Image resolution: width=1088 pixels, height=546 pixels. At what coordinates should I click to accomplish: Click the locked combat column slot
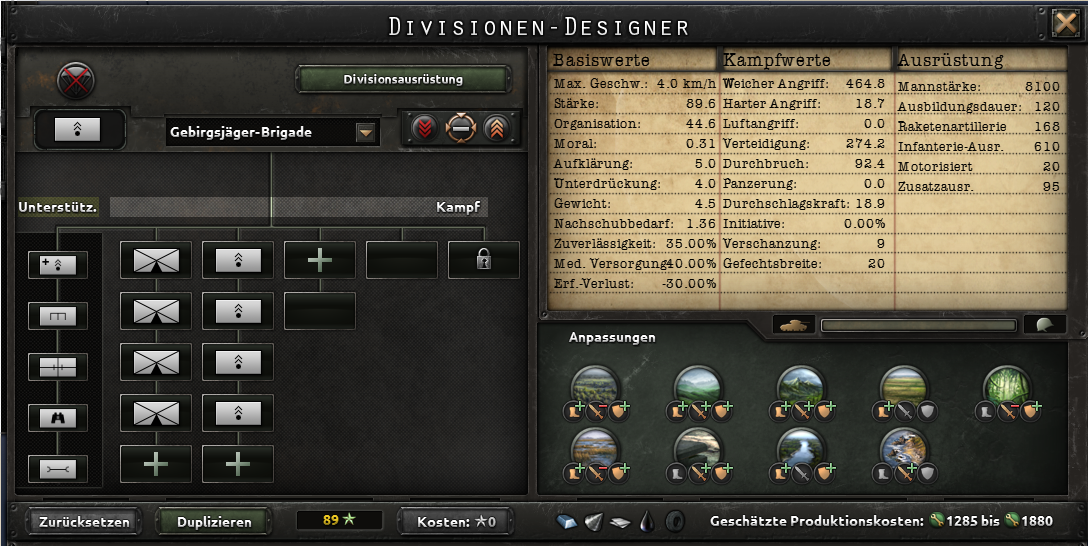484,260
